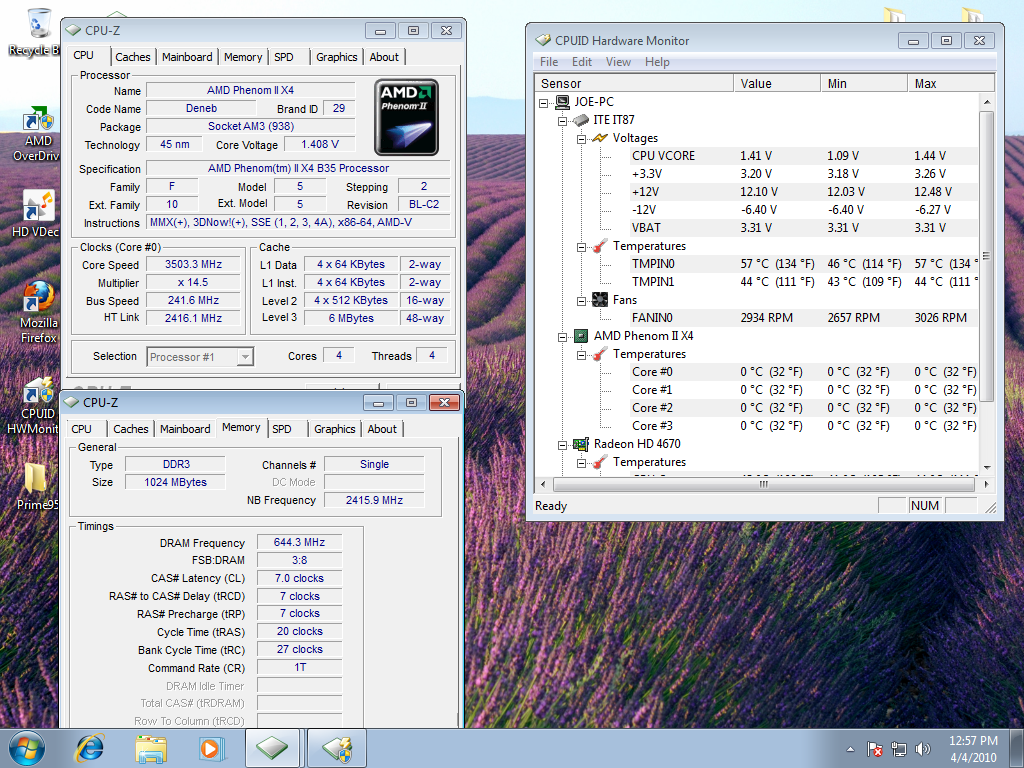
Task: Collapse the Voltages tree branch
Action: tap(581, 138)
